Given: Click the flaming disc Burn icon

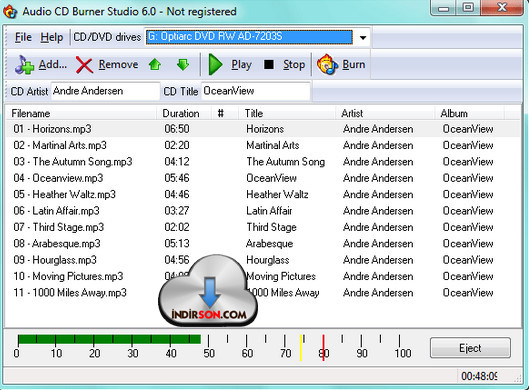Looking at the screenshot, I should point(327,64).
